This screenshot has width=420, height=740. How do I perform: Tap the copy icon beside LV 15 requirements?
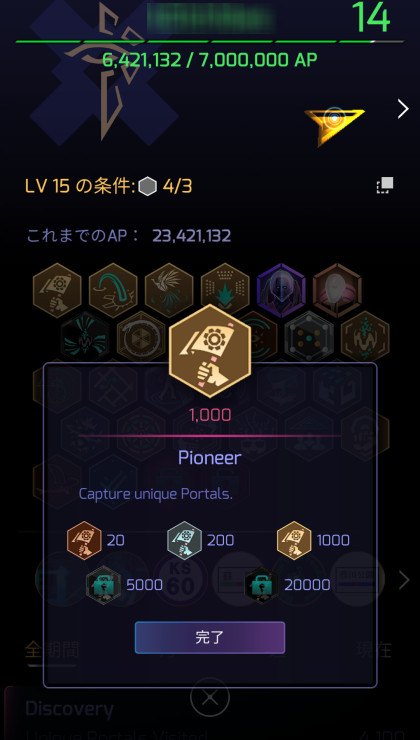coord(385,185)
